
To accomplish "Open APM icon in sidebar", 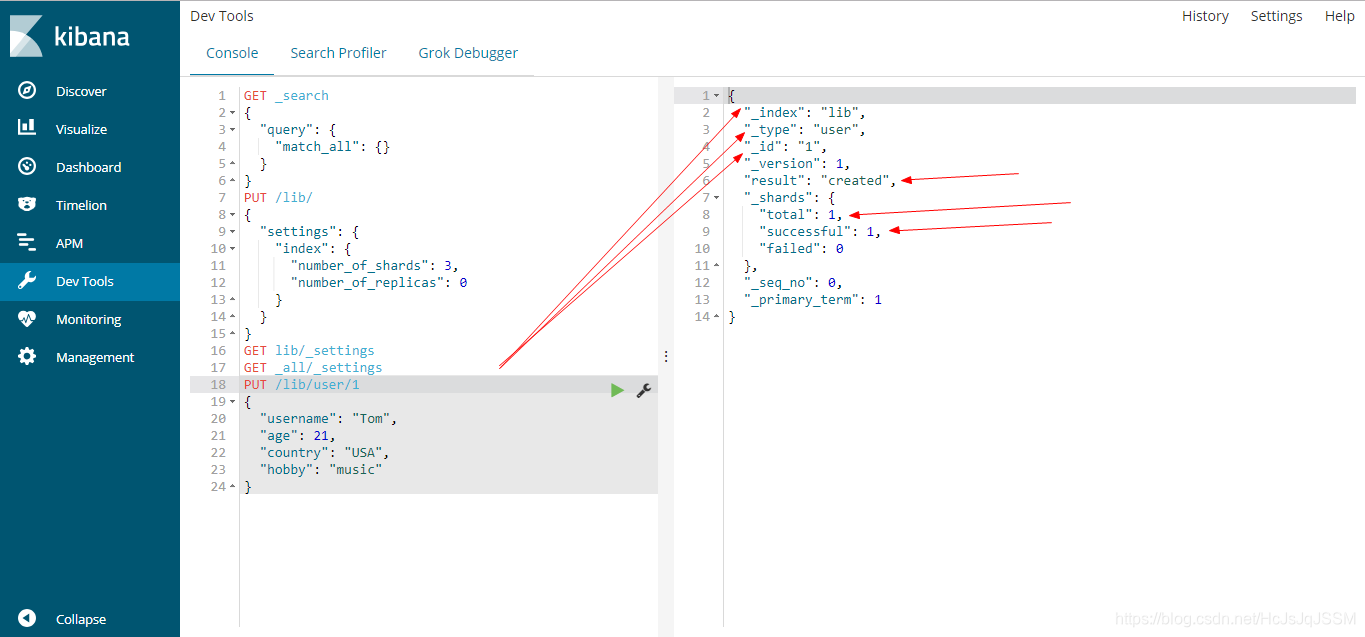I will click(27, 243).
